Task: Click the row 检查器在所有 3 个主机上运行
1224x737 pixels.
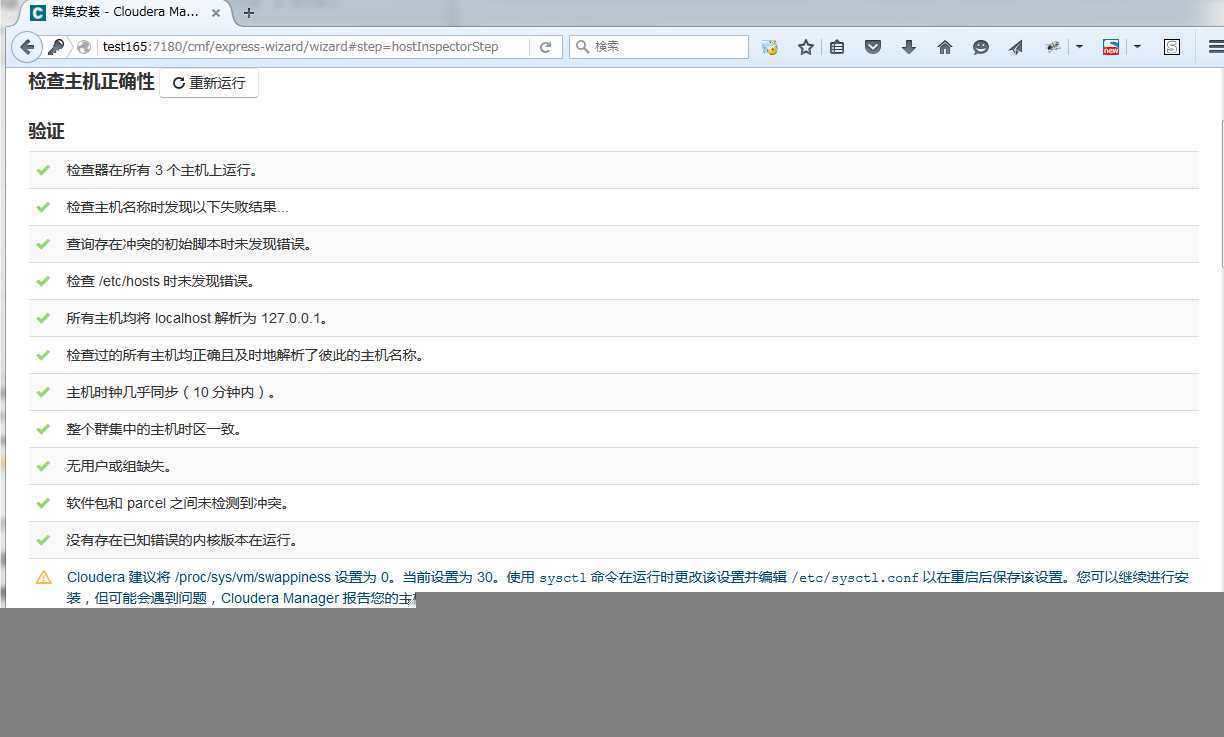Action: tap(613, 170)
